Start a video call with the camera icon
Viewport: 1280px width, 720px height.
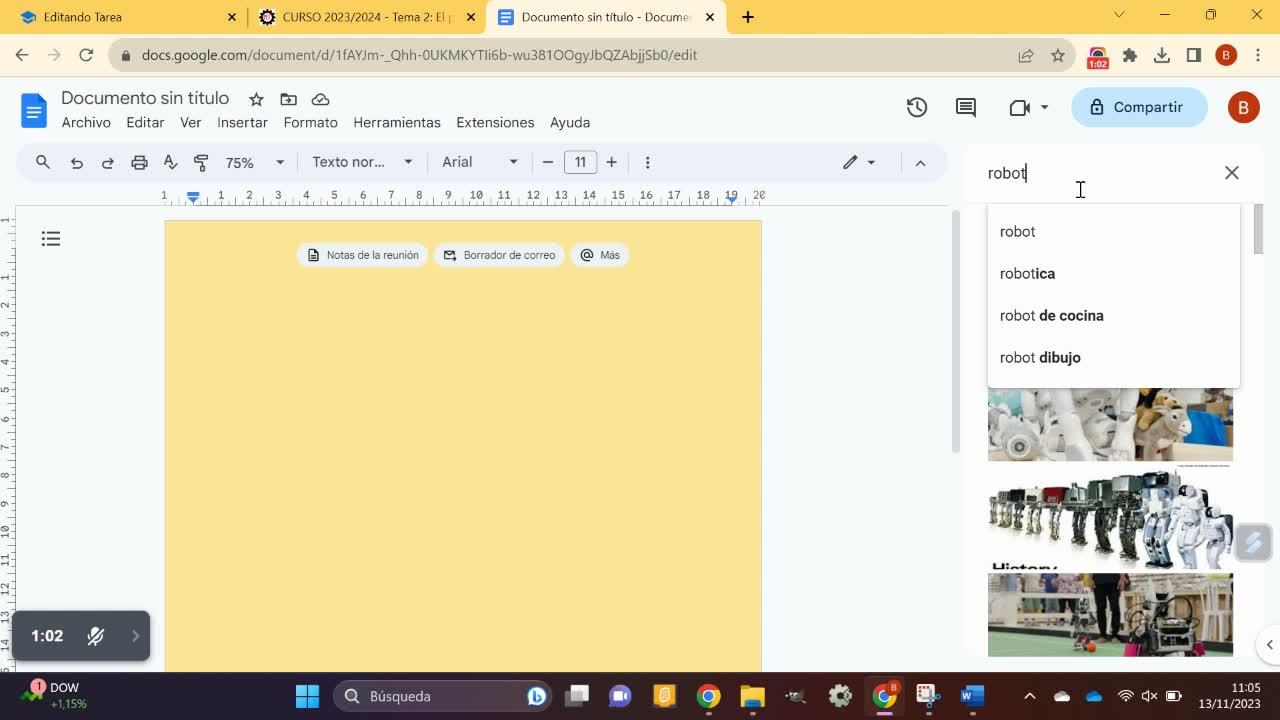1019,107
